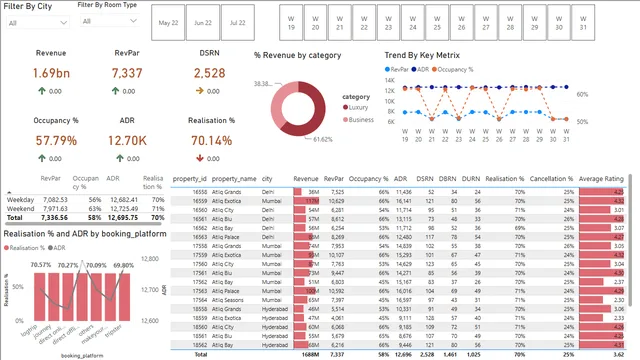Click the Realisation % legend marker in platform chart

[6, 248]
